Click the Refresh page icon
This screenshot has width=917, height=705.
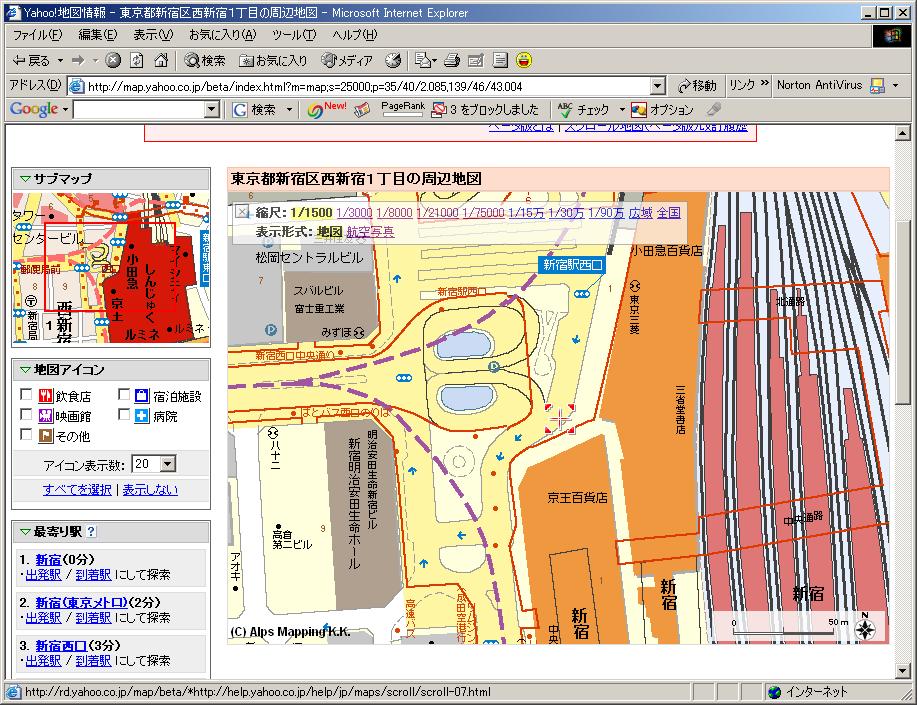137,60
